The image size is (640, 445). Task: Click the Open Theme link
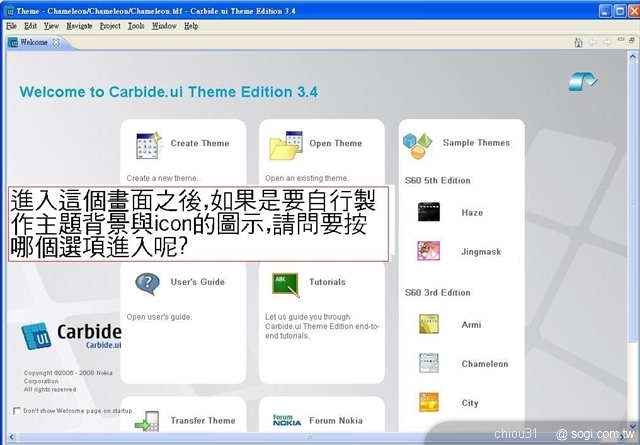point(336,143)
